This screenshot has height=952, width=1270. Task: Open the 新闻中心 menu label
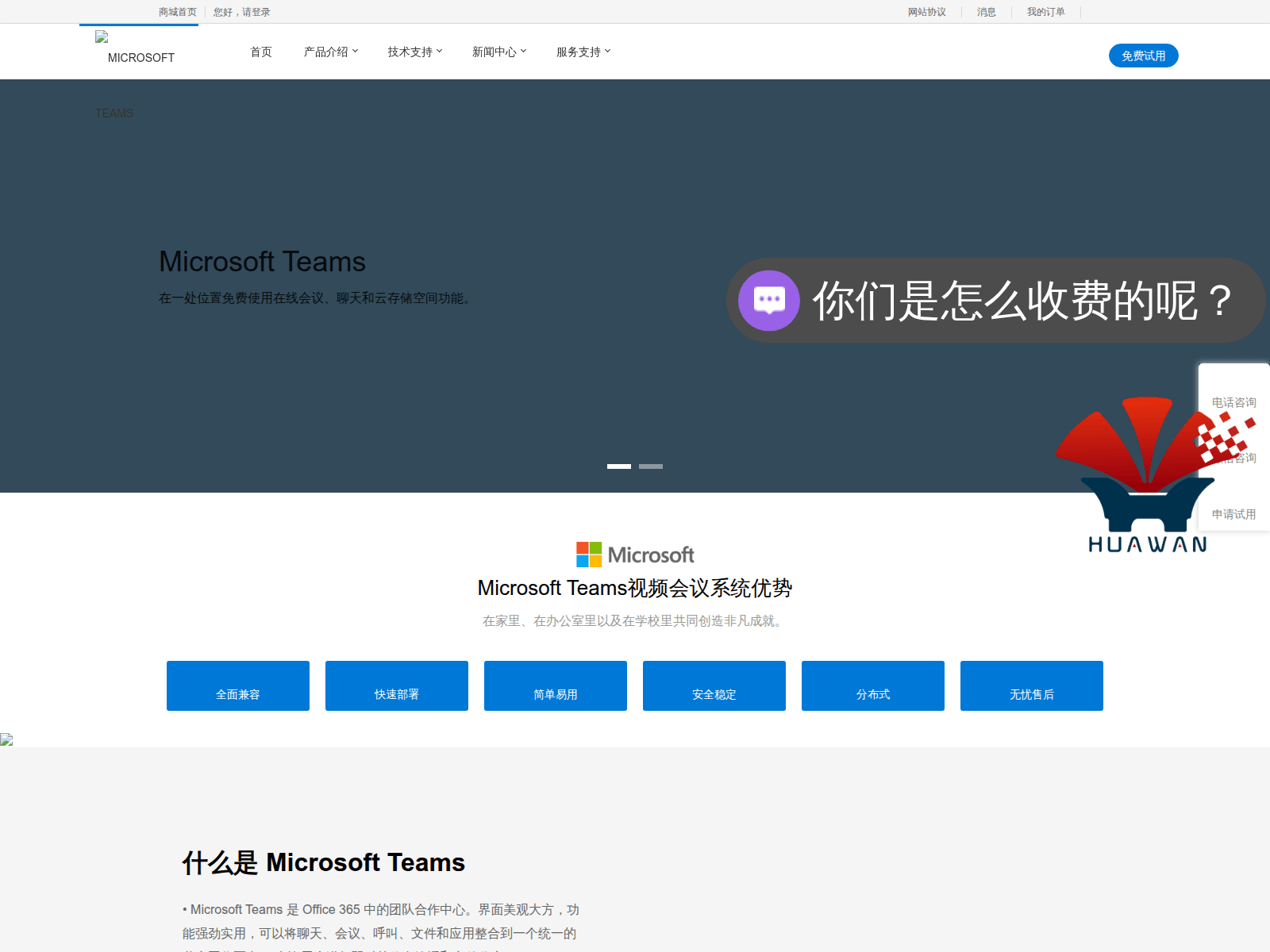tap(494, 52)
